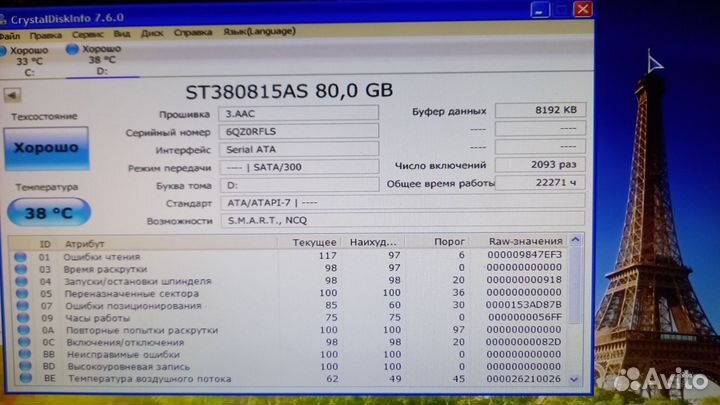
Task: Select the Ошибки чтения attribute text
Action: [x=101, y=257]
